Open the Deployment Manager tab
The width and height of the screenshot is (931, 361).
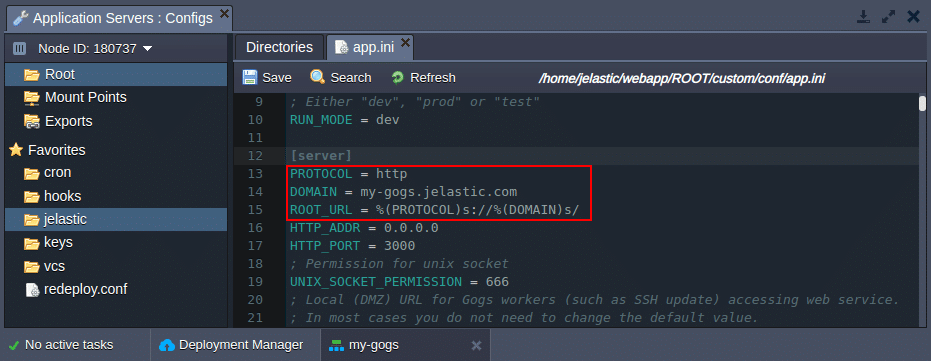click(232, 345)
